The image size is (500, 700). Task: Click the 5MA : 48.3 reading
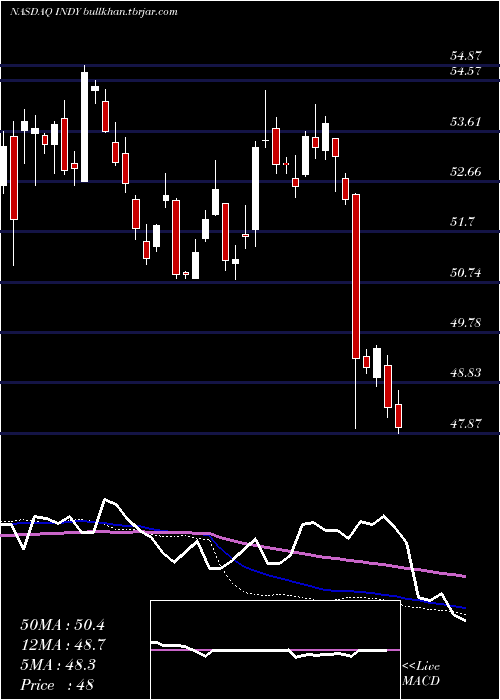pyautogui.click(x=57, y=665)
